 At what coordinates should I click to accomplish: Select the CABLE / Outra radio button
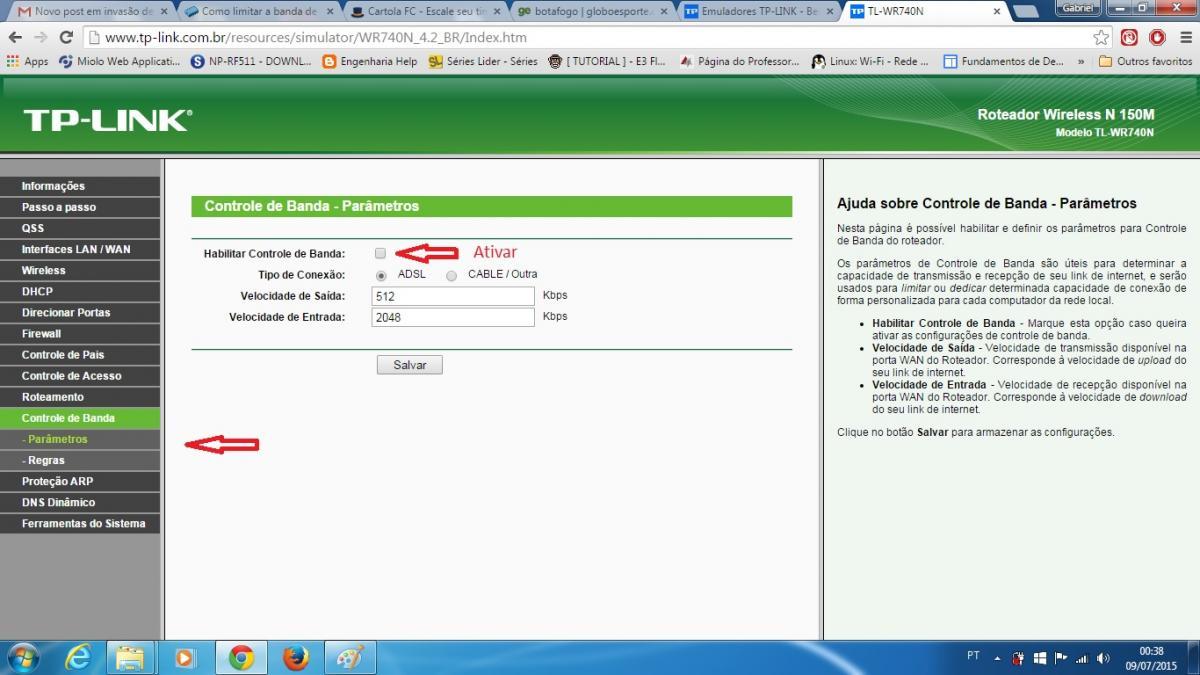coord(452,275)
